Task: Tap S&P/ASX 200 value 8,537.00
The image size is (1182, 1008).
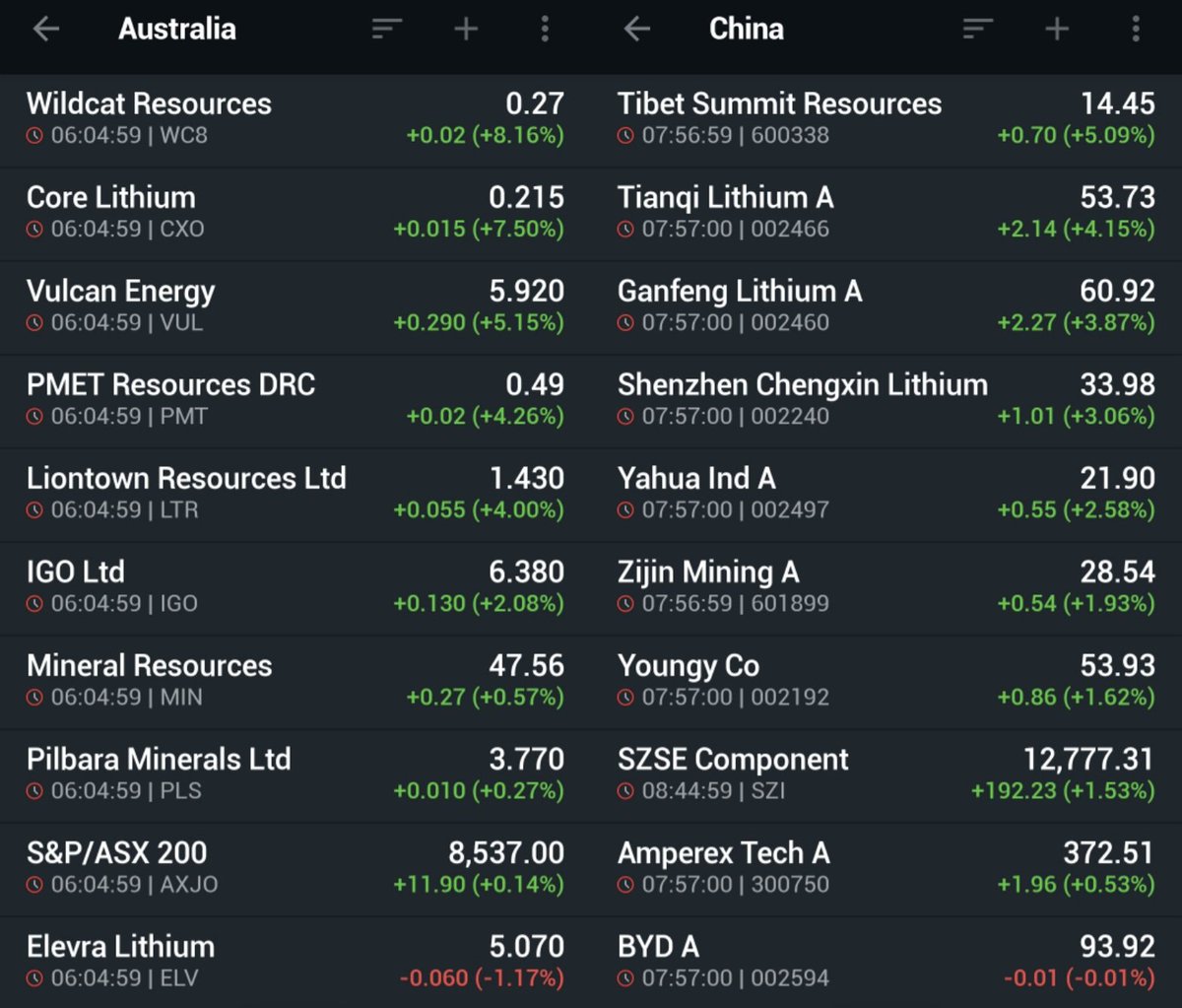Action: pyautogui.click(x=506, y=852)
